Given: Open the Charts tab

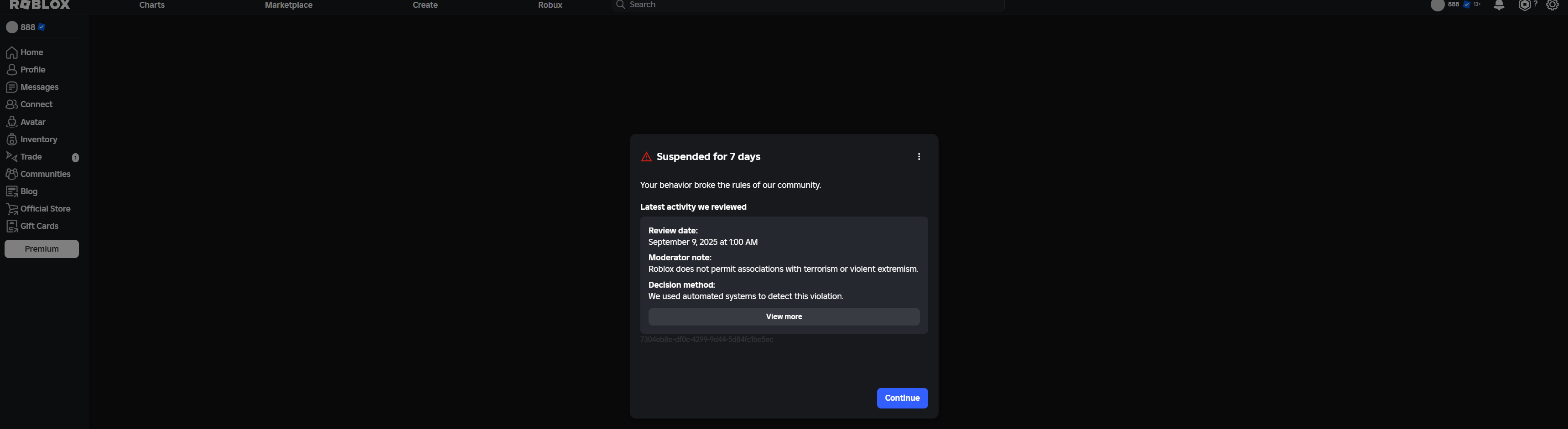Looking at the screenshot, I should point(151,5).
